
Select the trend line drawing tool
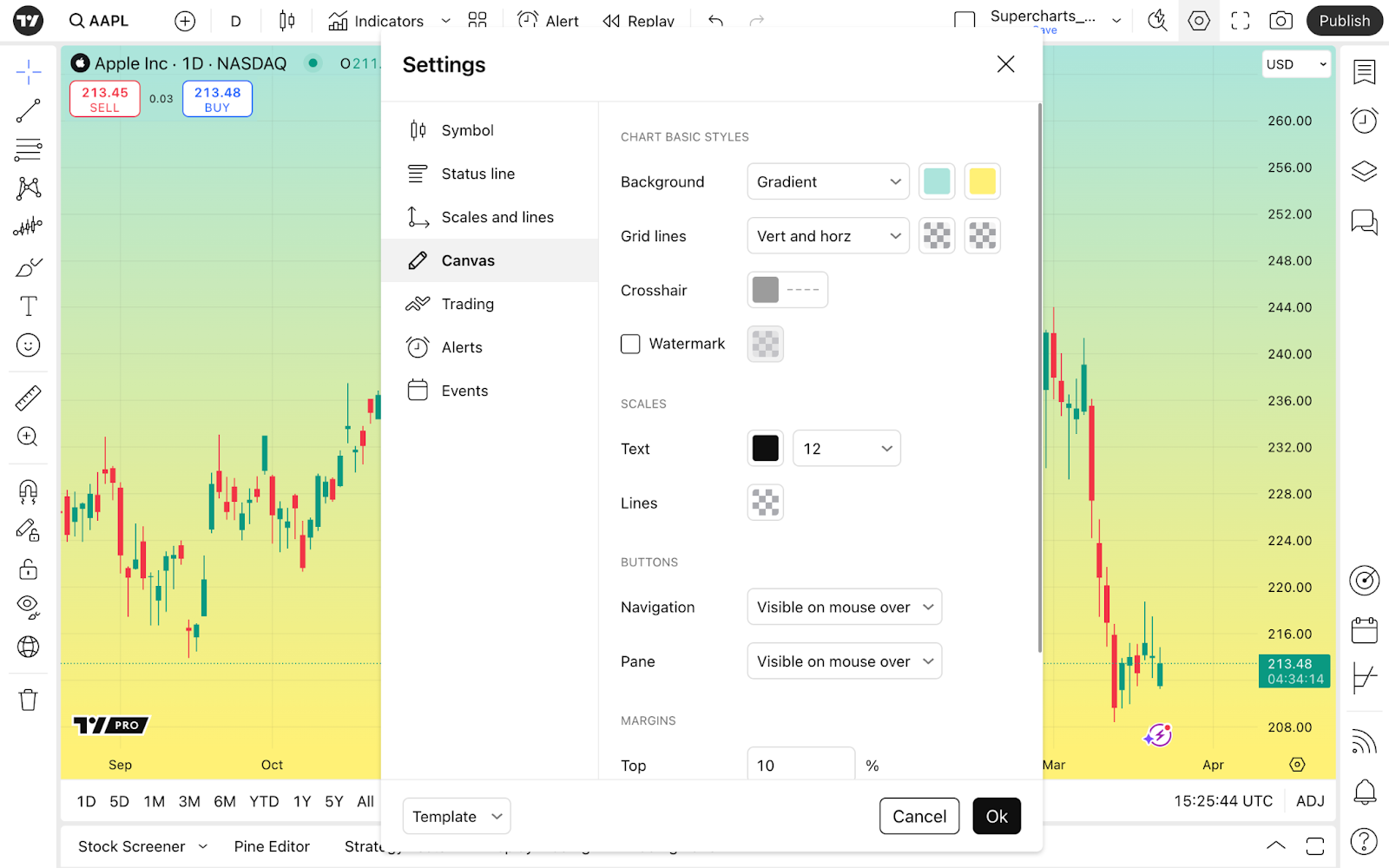28,111
